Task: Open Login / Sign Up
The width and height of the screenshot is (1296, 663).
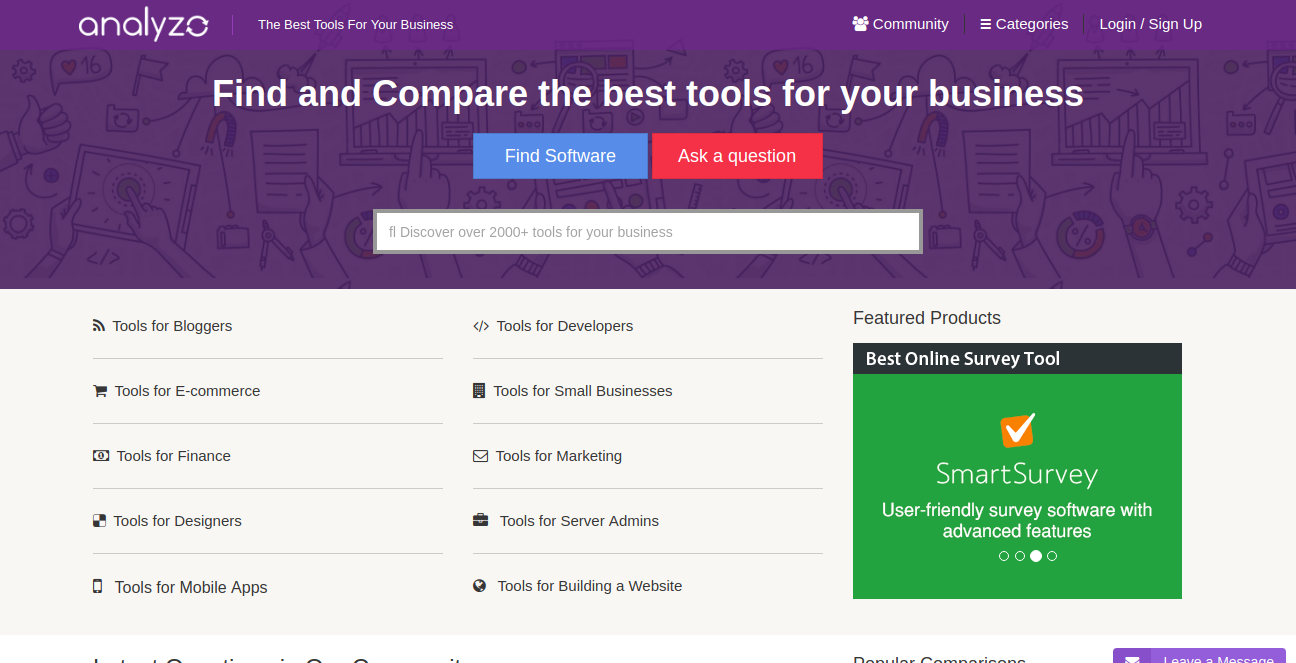Action: click(1151, 24)
